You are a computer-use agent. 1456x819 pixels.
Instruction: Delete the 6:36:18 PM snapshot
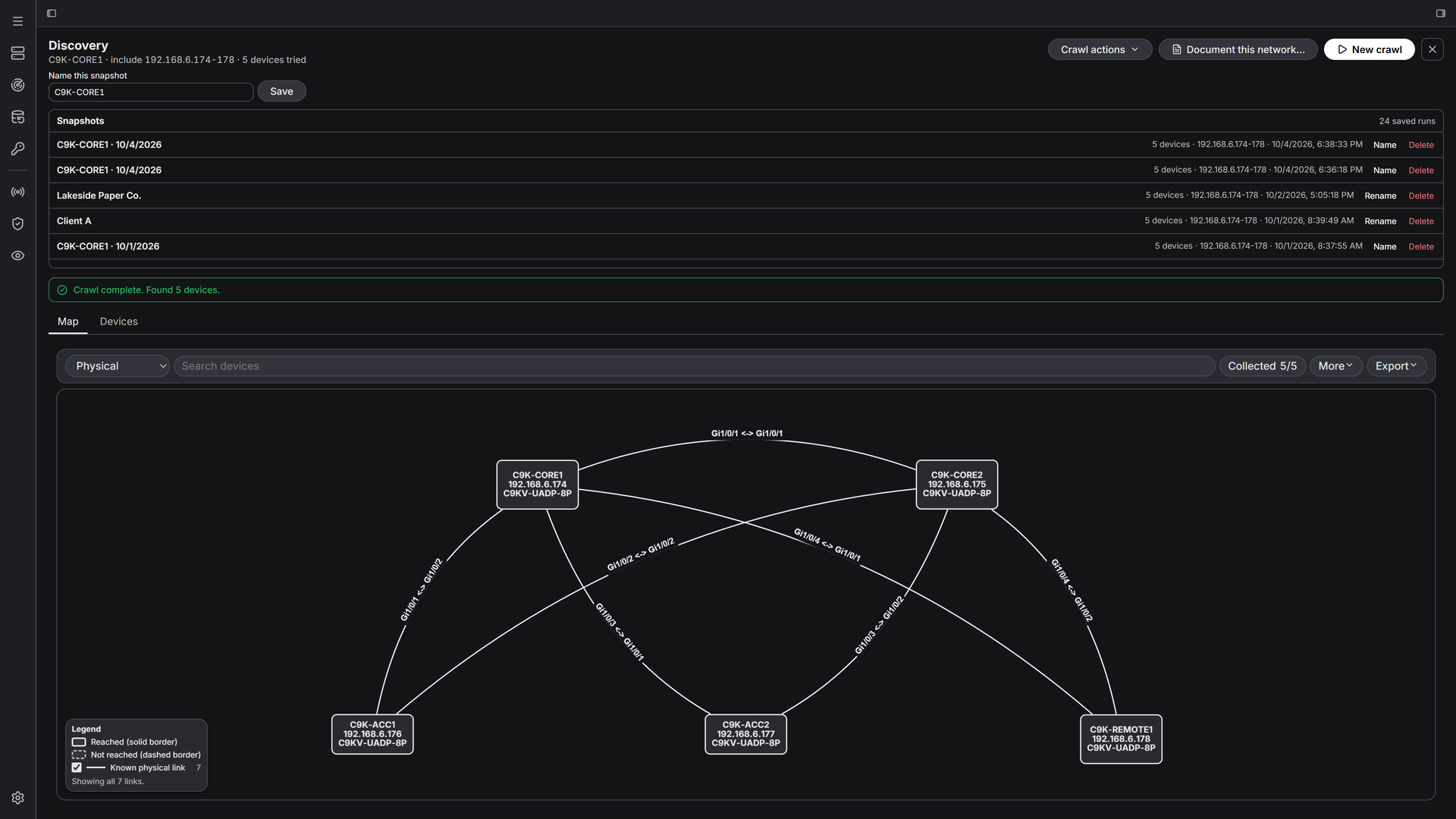tap(1421, 171)
